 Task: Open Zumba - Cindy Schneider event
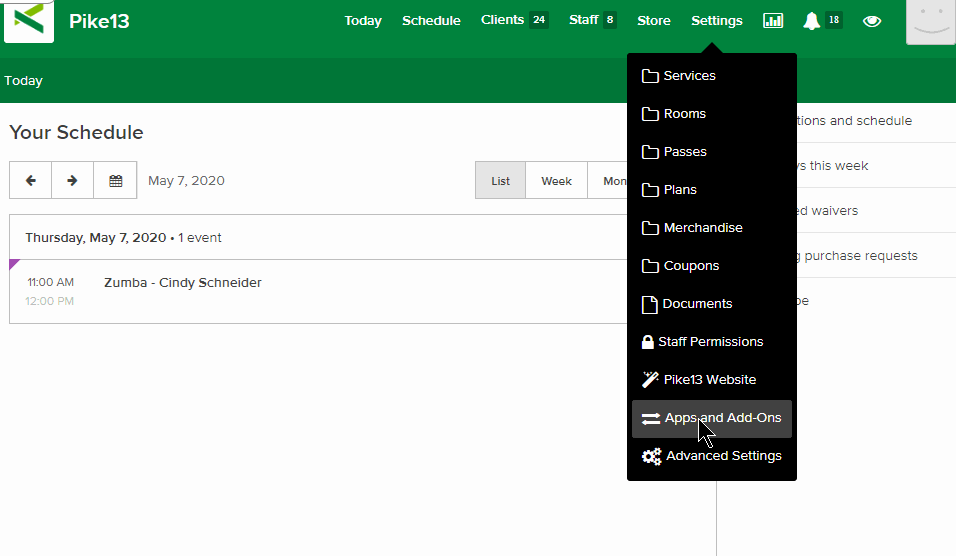182,283
